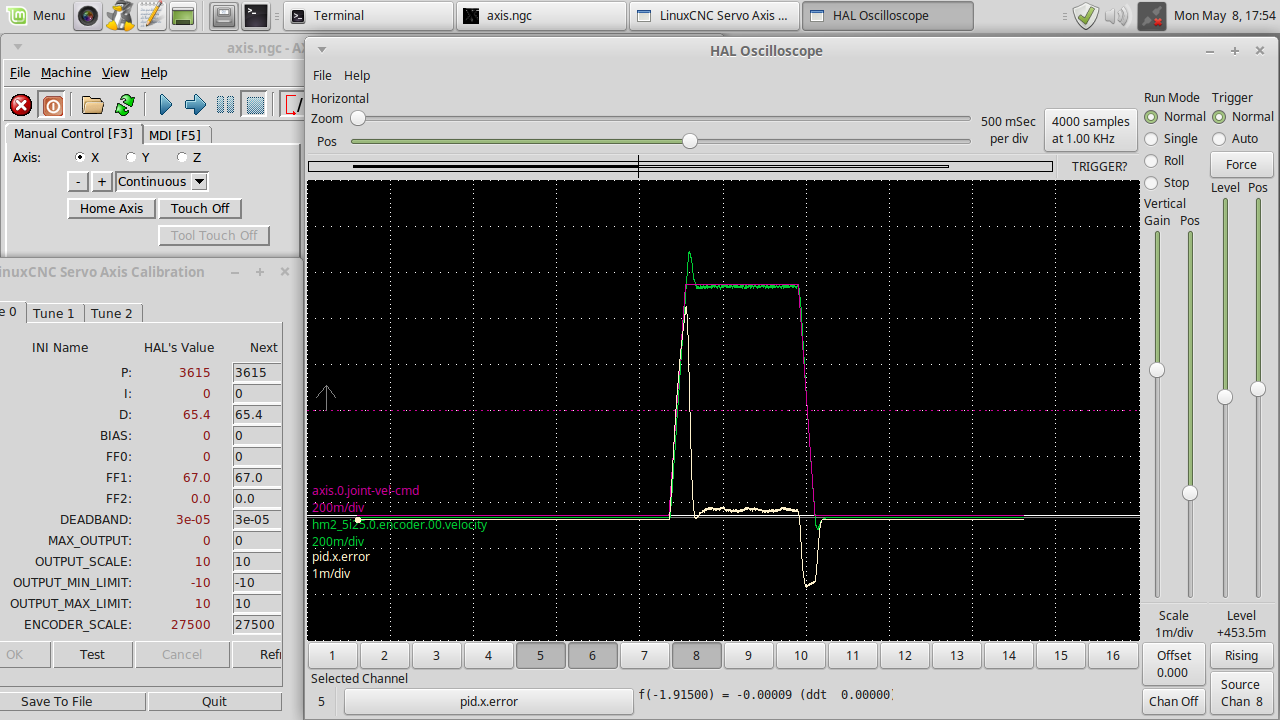This screenshot has width=1280, height=720.
Task: Switch to MDI [F5] tab
Action: coord(174,135)
